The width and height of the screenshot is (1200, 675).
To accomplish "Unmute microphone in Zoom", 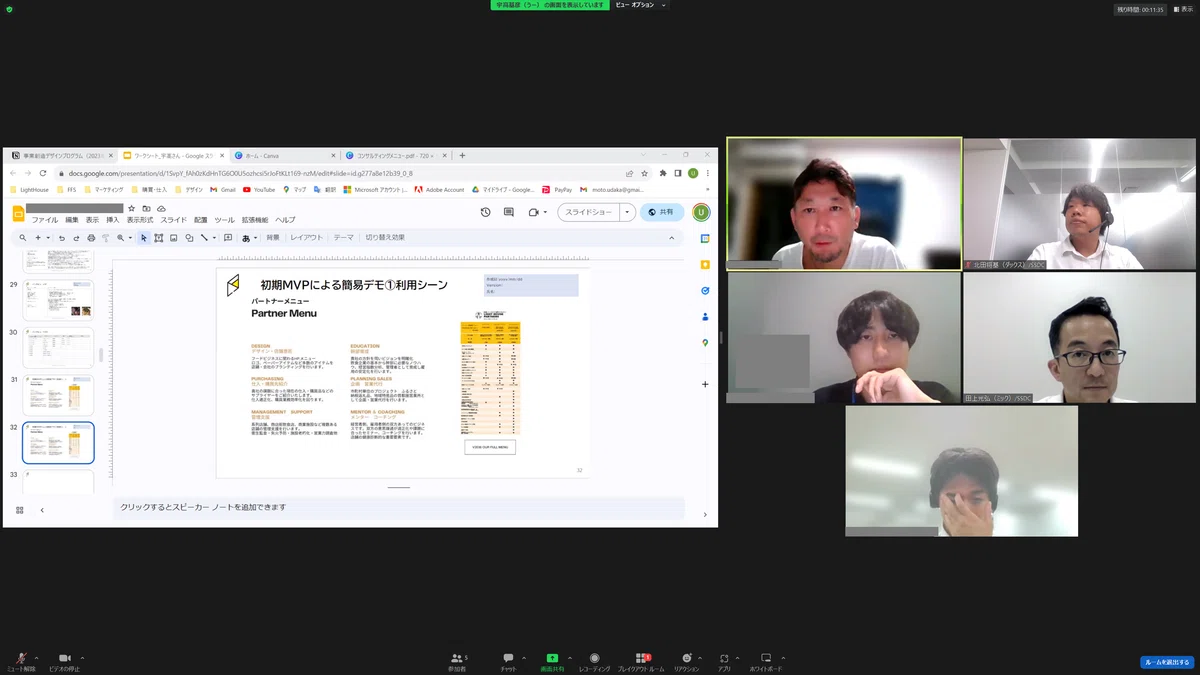I will [x=21, y=660].
